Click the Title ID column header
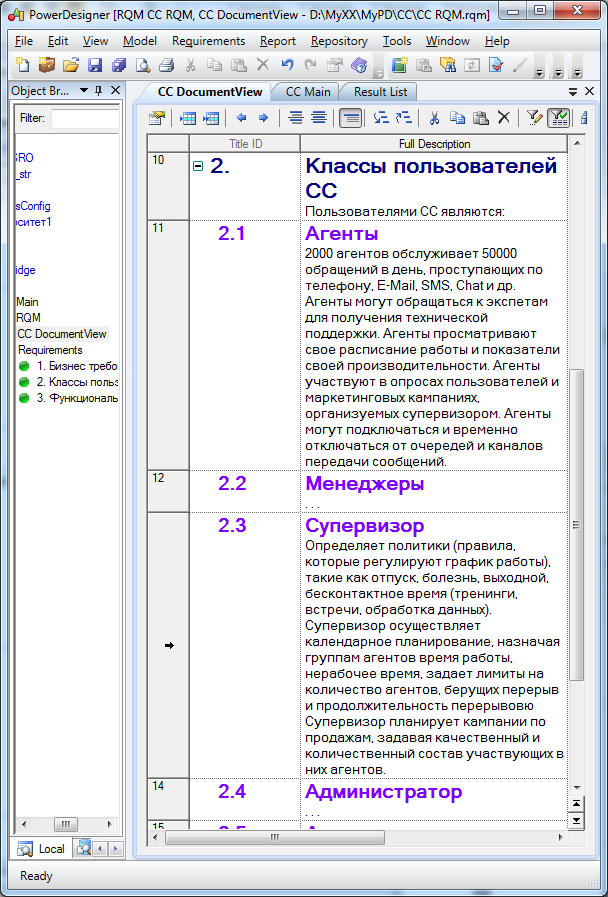 point(245,144)
